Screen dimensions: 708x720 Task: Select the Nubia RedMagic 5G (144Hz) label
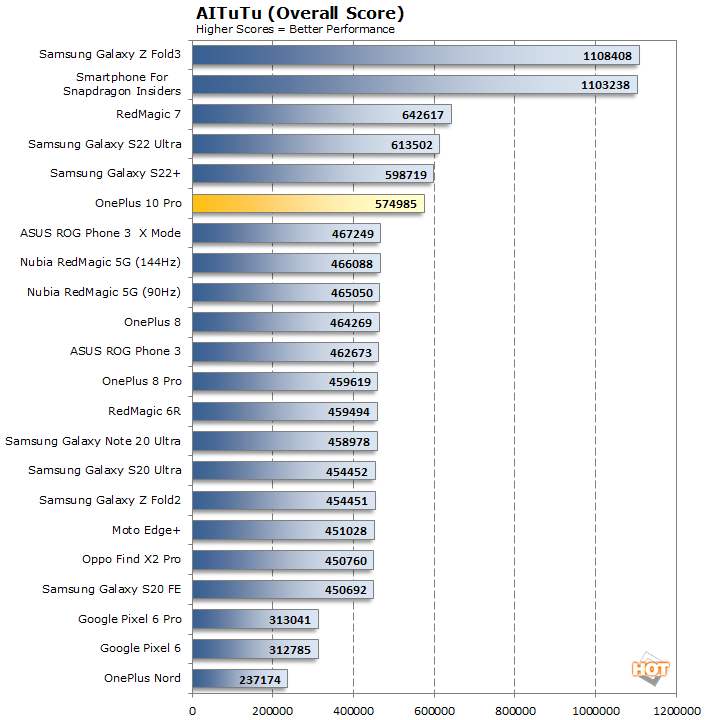click(x=100, y=262)
